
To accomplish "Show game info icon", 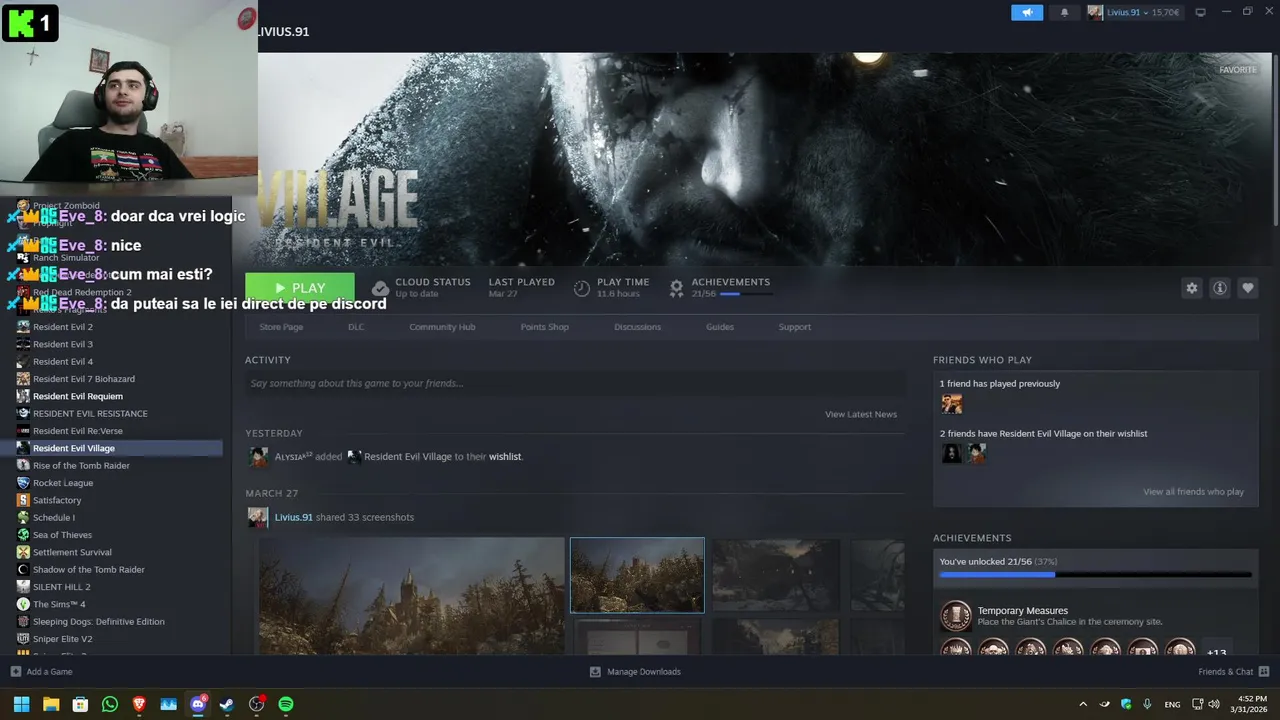I will 1220,288.
